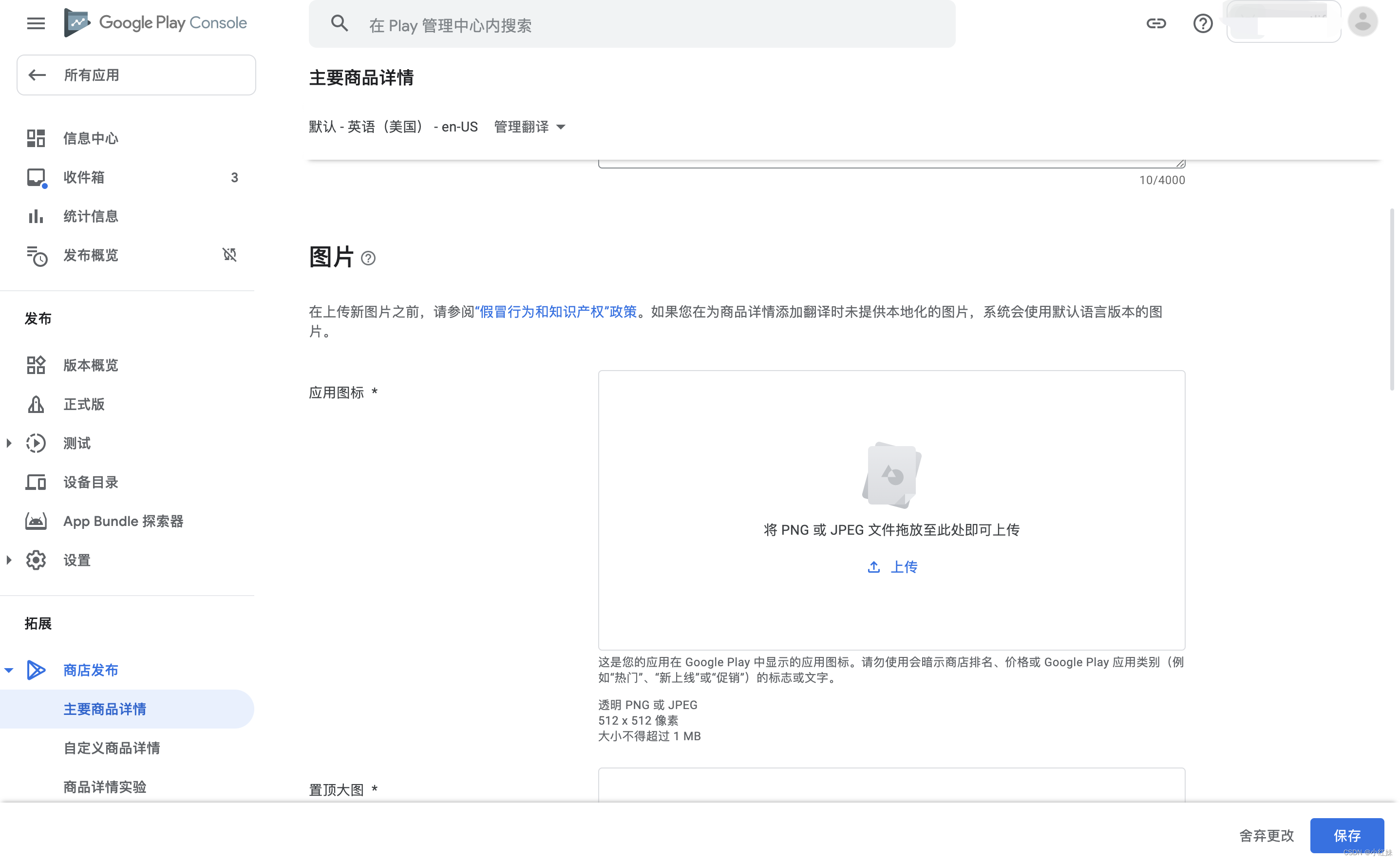This screenshot has height=861, width=1400.
Task: Open the 商品详情实验 page
Action: (105, 787)
